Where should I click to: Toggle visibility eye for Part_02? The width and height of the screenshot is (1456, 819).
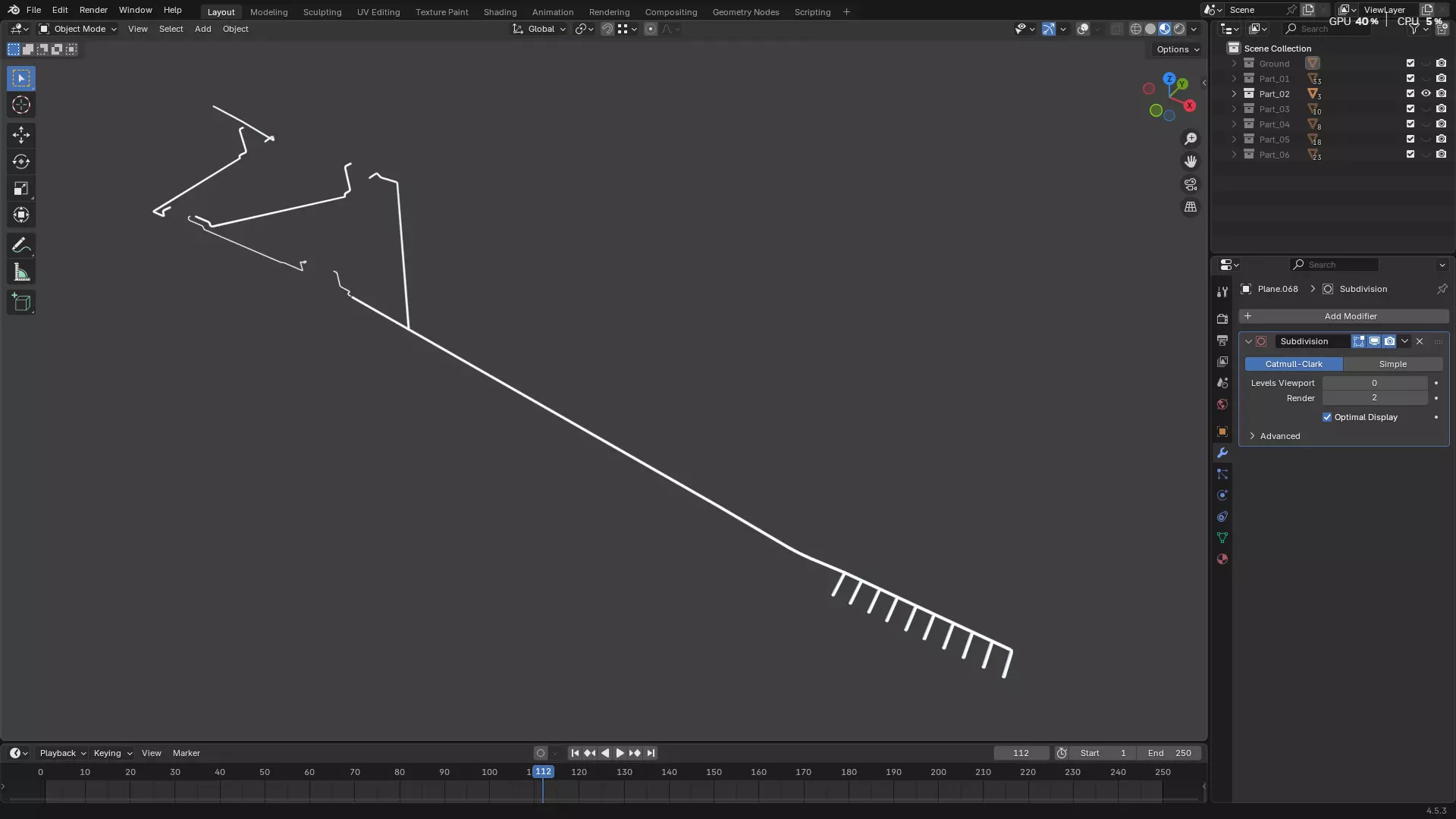[1426, 94]
